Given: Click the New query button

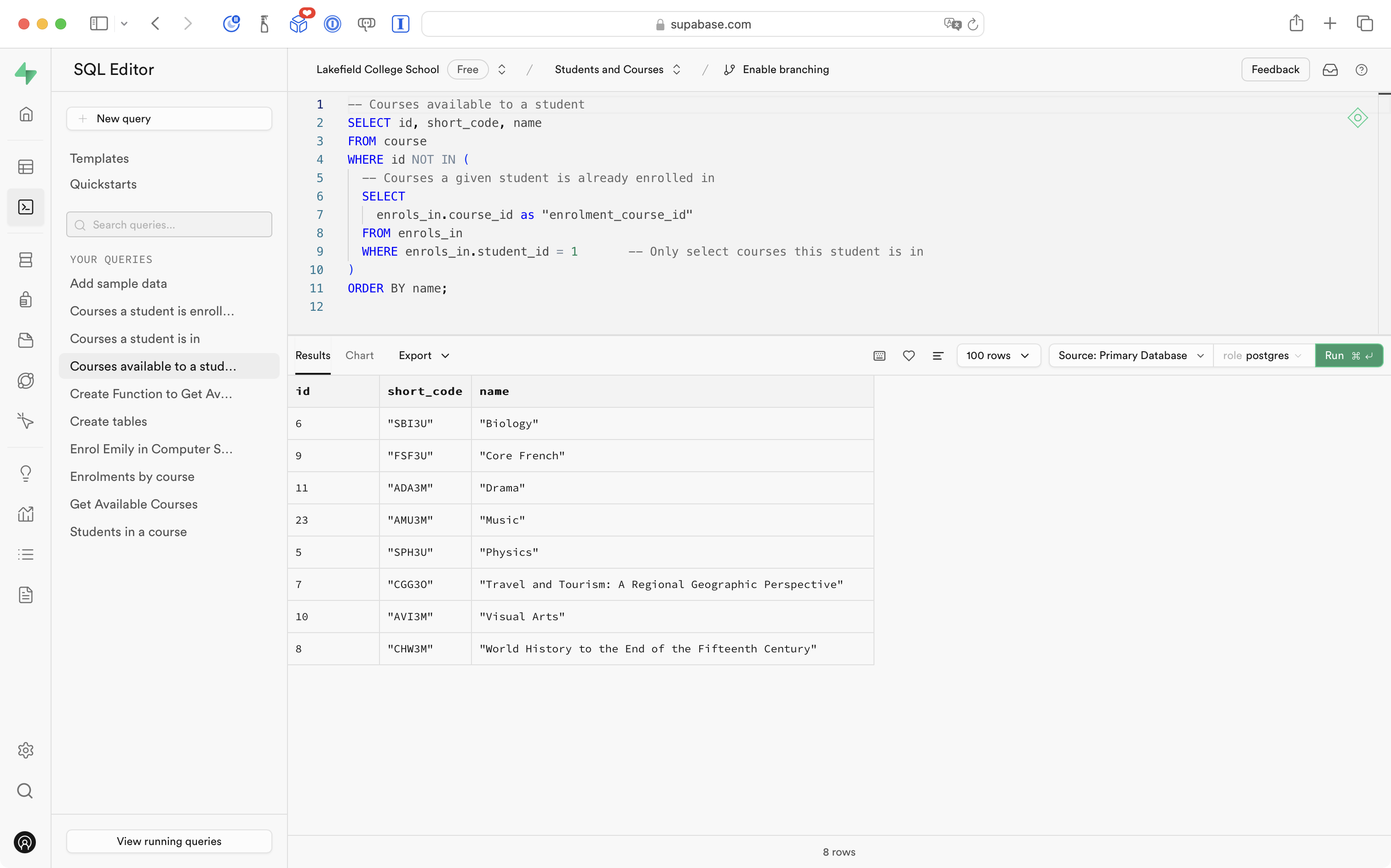Looking at the screenshot, I should pos(169,118).
